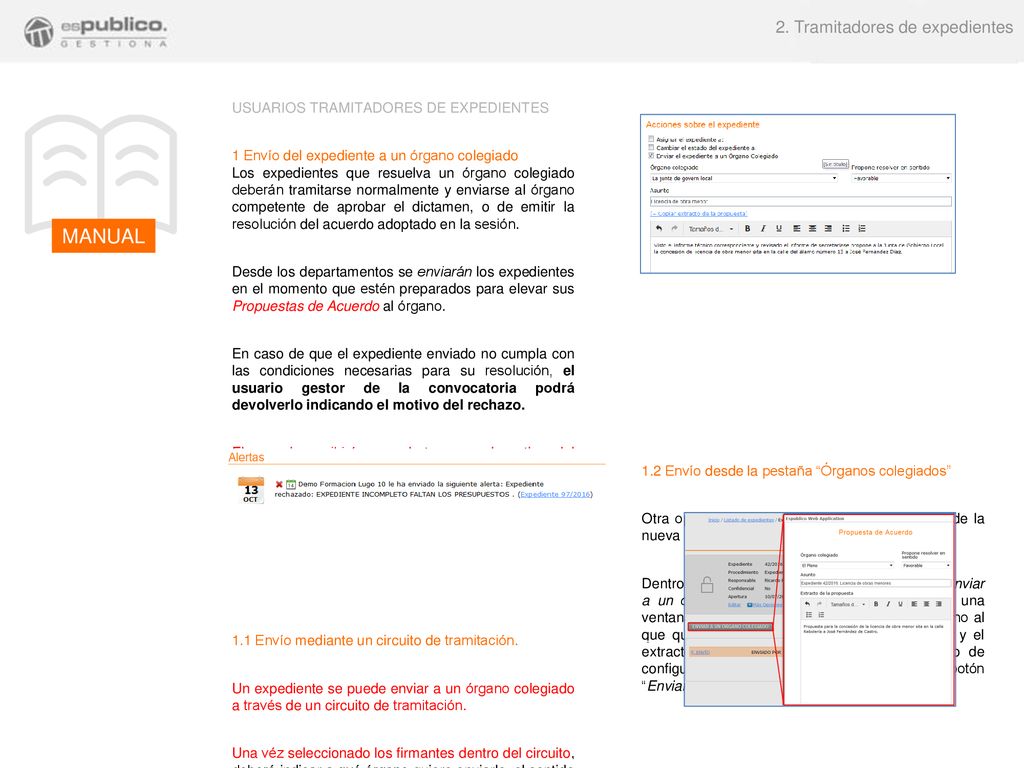Click the 'Inicio' breadcrumb link
This screenshot has height=768, width=1024.
tap(714, 520)
